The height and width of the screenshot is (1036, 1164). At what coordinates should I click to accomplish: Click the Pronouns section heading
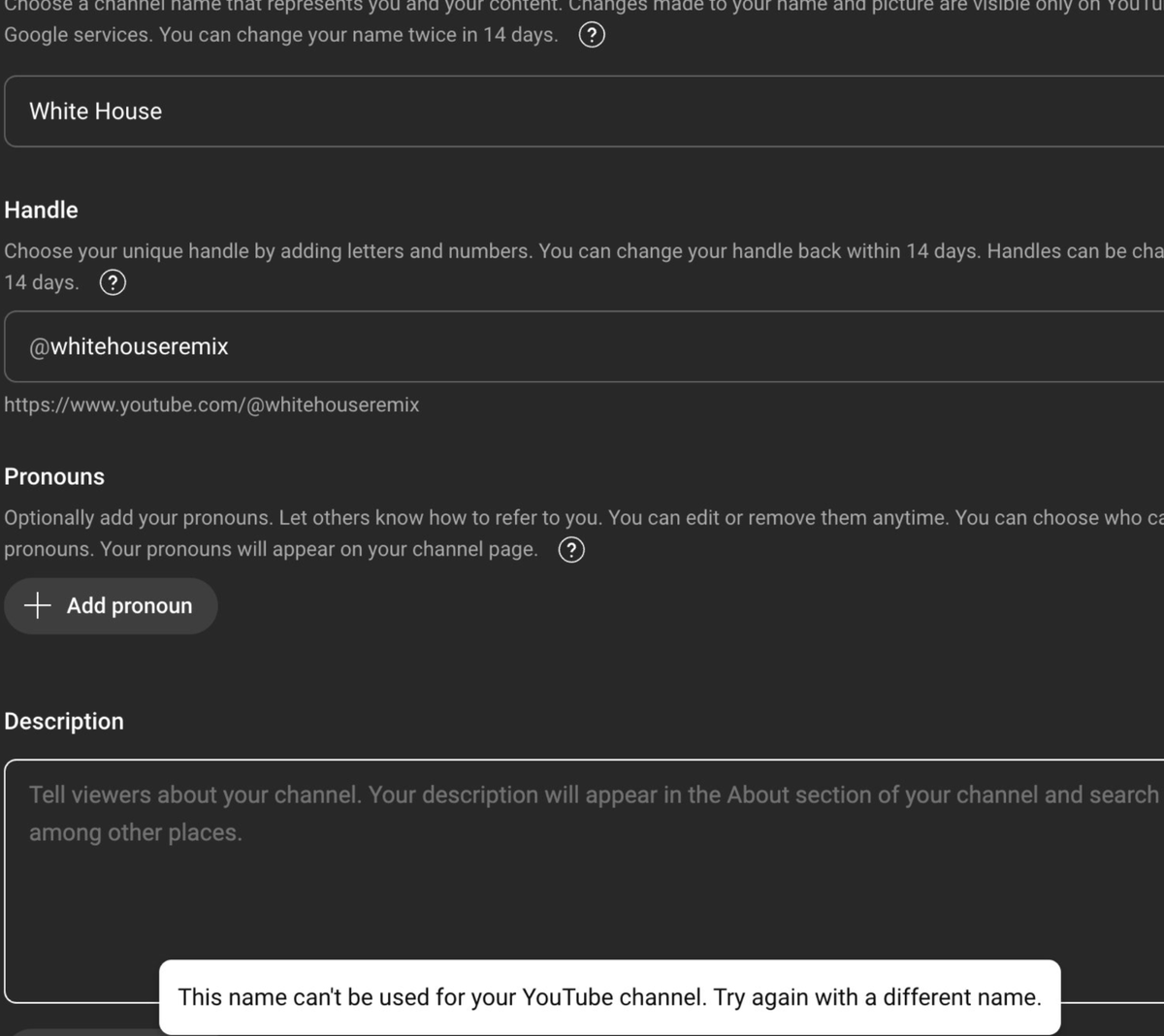coord(54,476)
